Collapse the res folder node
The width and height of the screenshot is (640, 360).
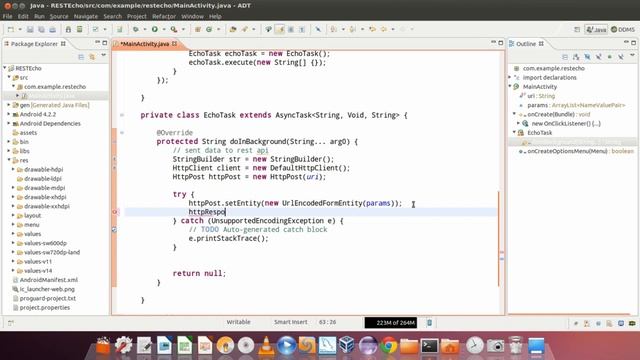(9, 160)
